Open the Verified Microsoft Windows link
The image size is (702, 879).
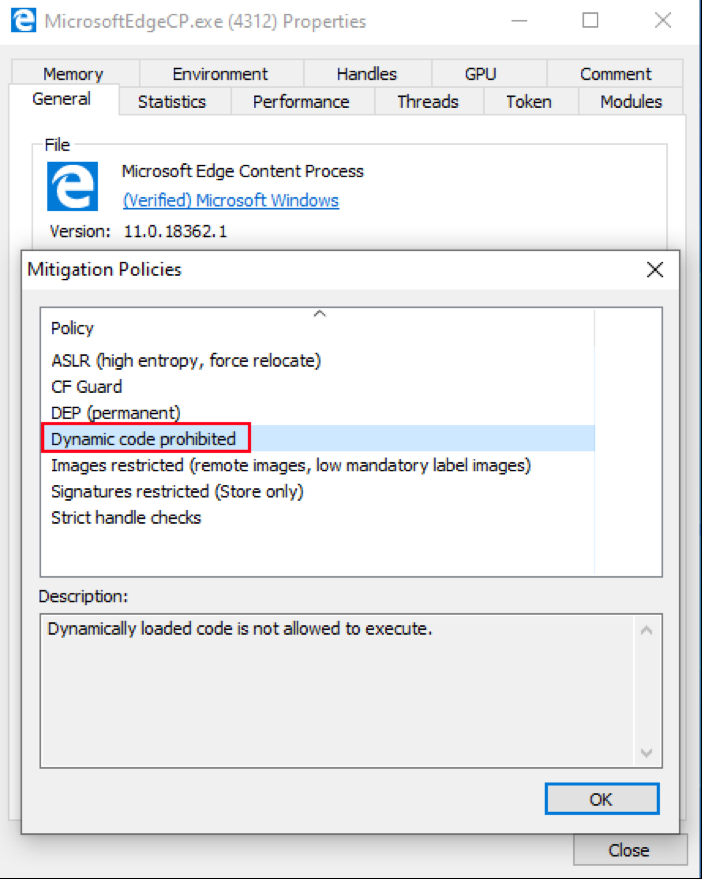pyautogui.click(x=230, y=200)
